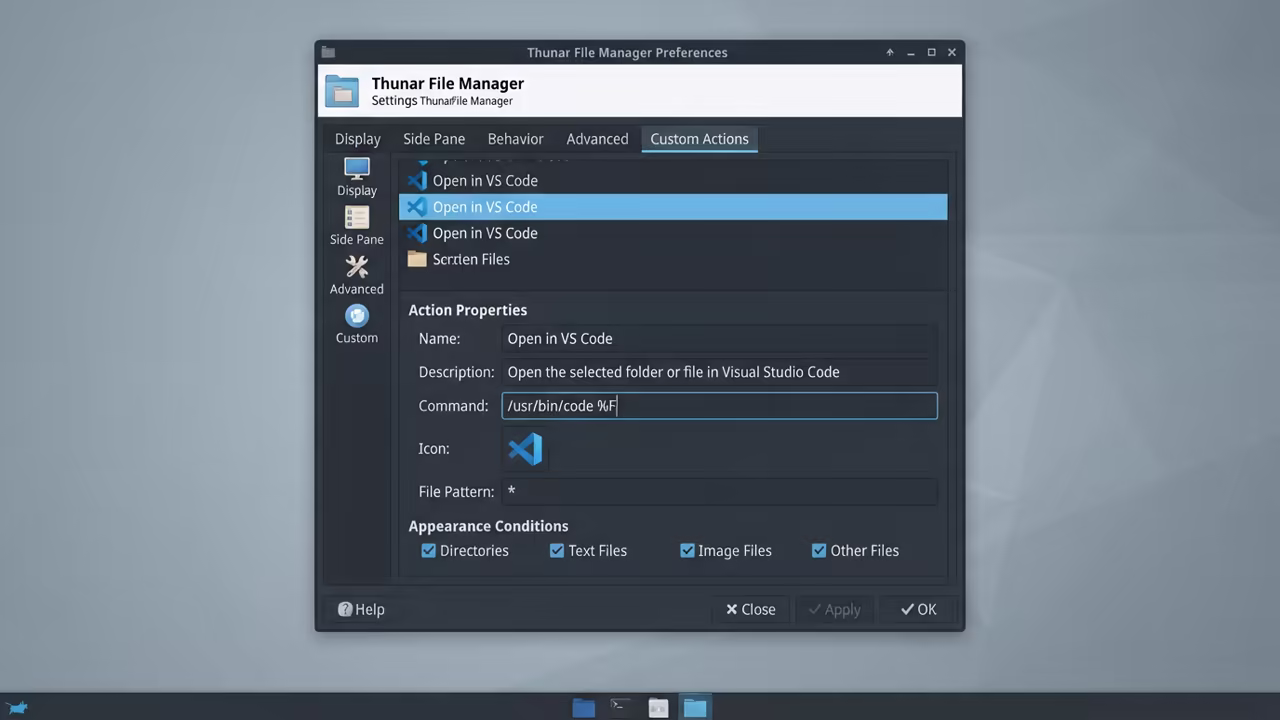Select the highlighted Open in VS Code row
The image size is (1280, 720).
[x=673, y=207]
